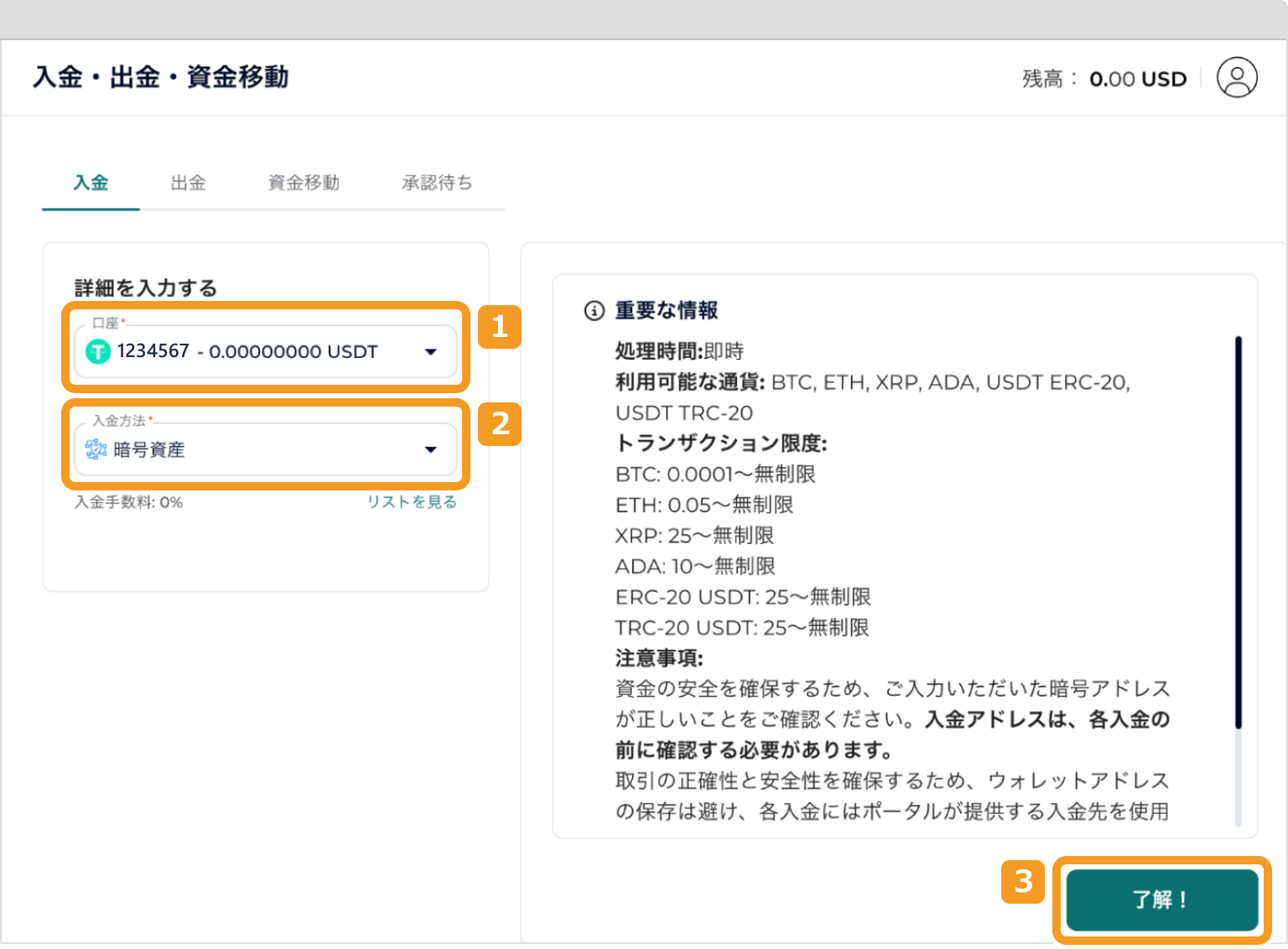The width and height of the screenshot is (1288, 949).
Task: Expand the 口座 account dropdown arrow
Action: [x=430, y=352]
